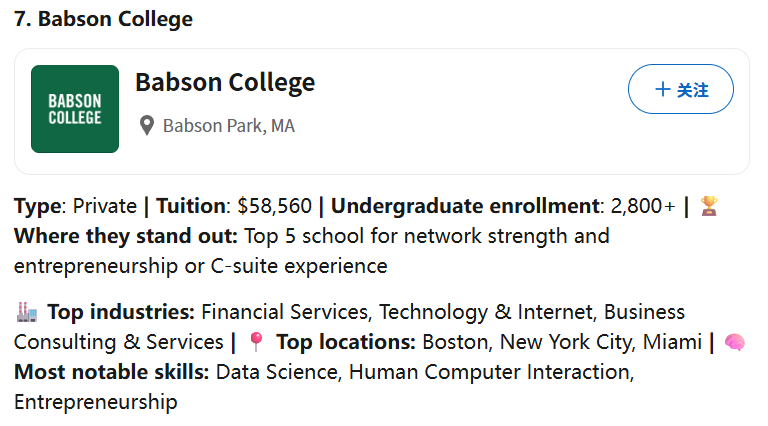The height and width of the screenshot is (426, 768).
Task: Click the red pushpin emoji icon
Action: [x=256, y=342]
